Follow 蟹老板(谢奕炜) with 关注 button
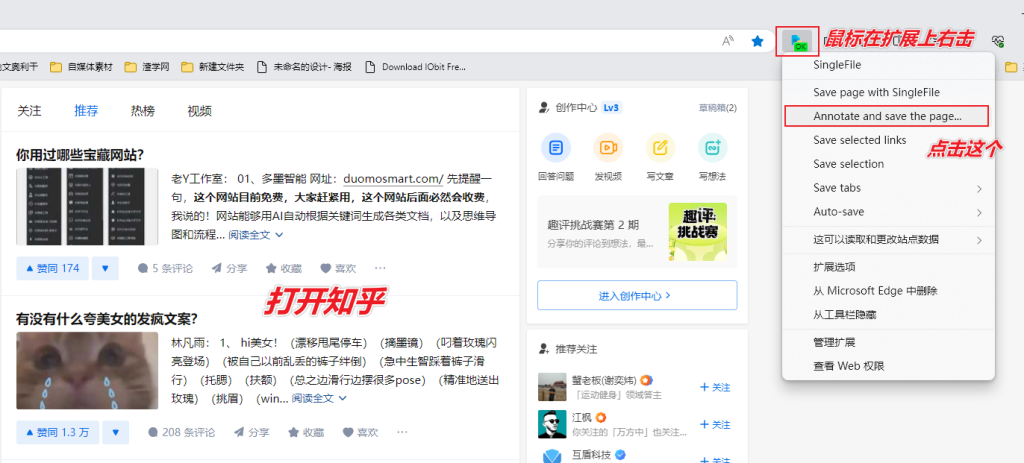 715,387
